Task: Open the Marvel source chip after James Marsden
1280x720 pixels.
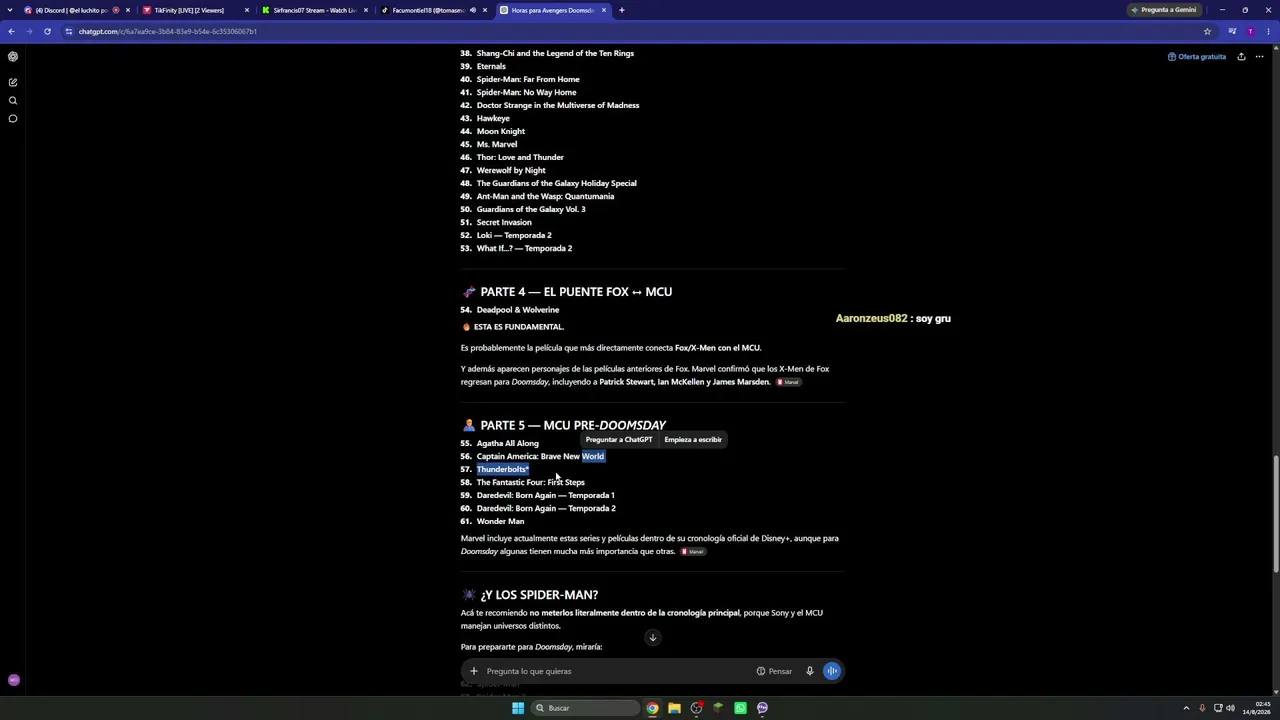Action: [788, 382]
